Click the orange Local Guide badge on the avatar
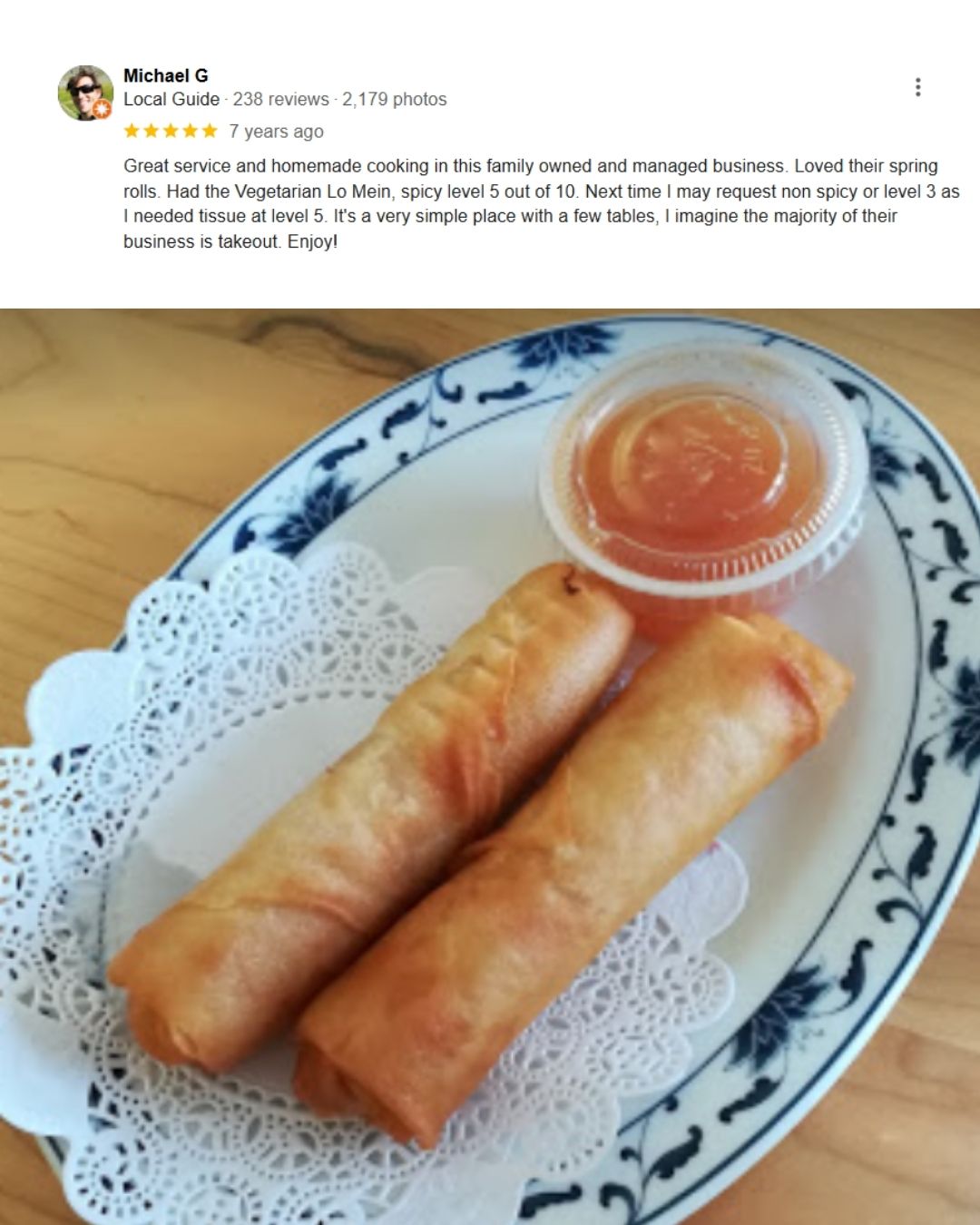The image size is (980, 1225). (102, 110)
